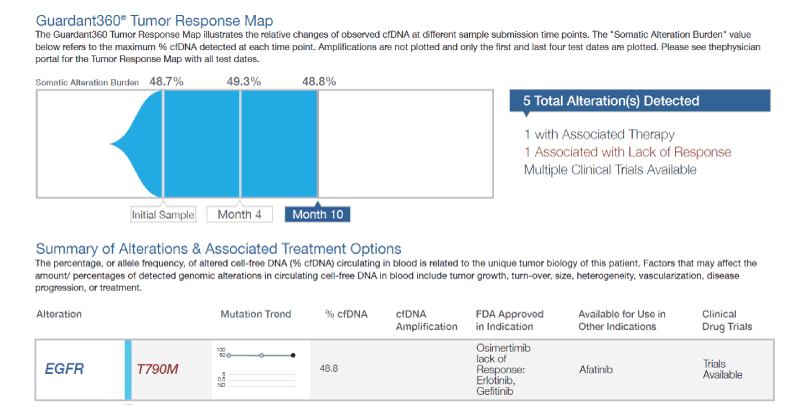Click the Afatinib drug name
The width and height of the screenshot is (800, 414).
(596, 369)
